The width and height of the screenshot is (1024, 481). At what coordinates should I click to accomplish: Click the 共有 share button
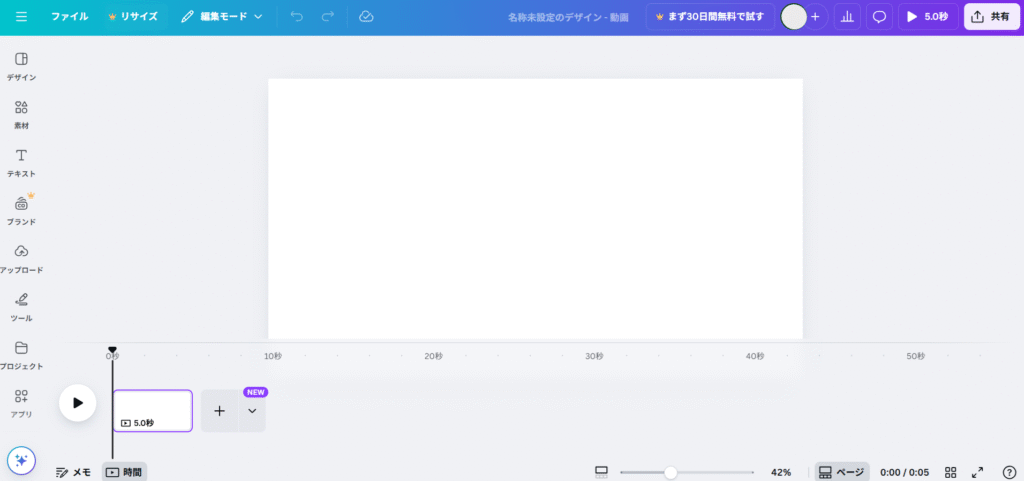pyautogui.click(x=991, y=16)
